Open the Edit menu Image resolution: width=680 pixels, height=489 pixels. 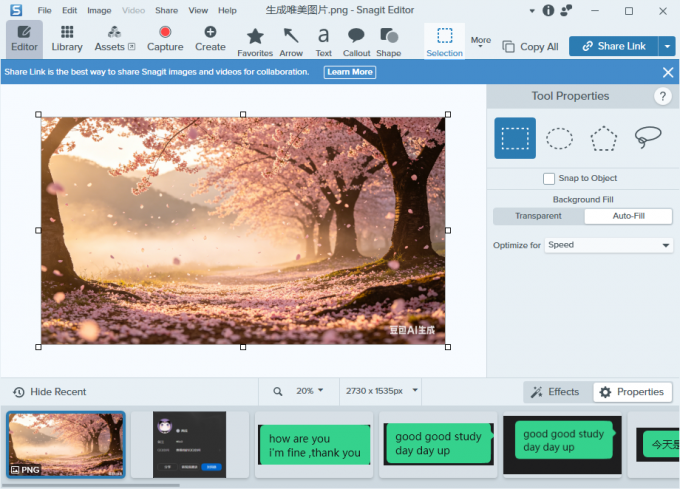tap(69, 10)
